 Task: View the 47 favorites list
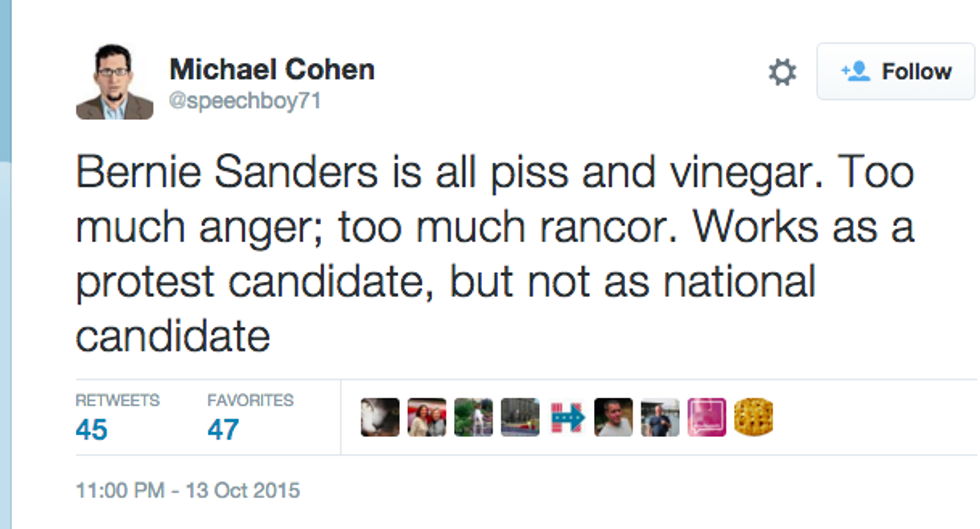[223, 430]
